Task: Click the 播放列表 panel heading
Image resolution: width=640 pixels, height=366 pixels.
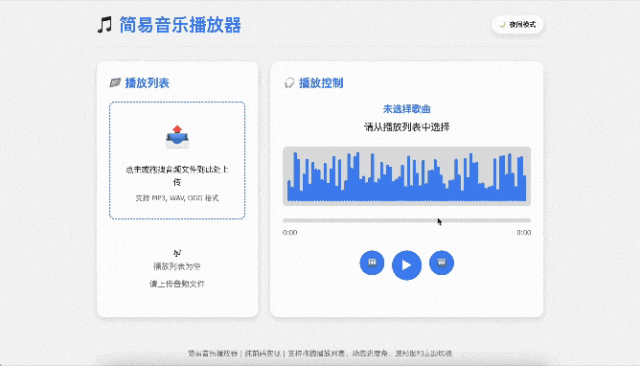Action: (x=147, y=83)
